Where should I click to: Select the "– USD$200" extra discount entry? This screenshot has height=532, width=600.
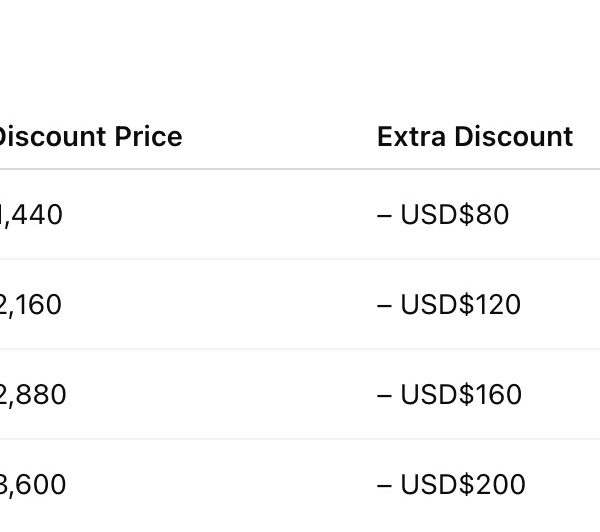point(451,485)
